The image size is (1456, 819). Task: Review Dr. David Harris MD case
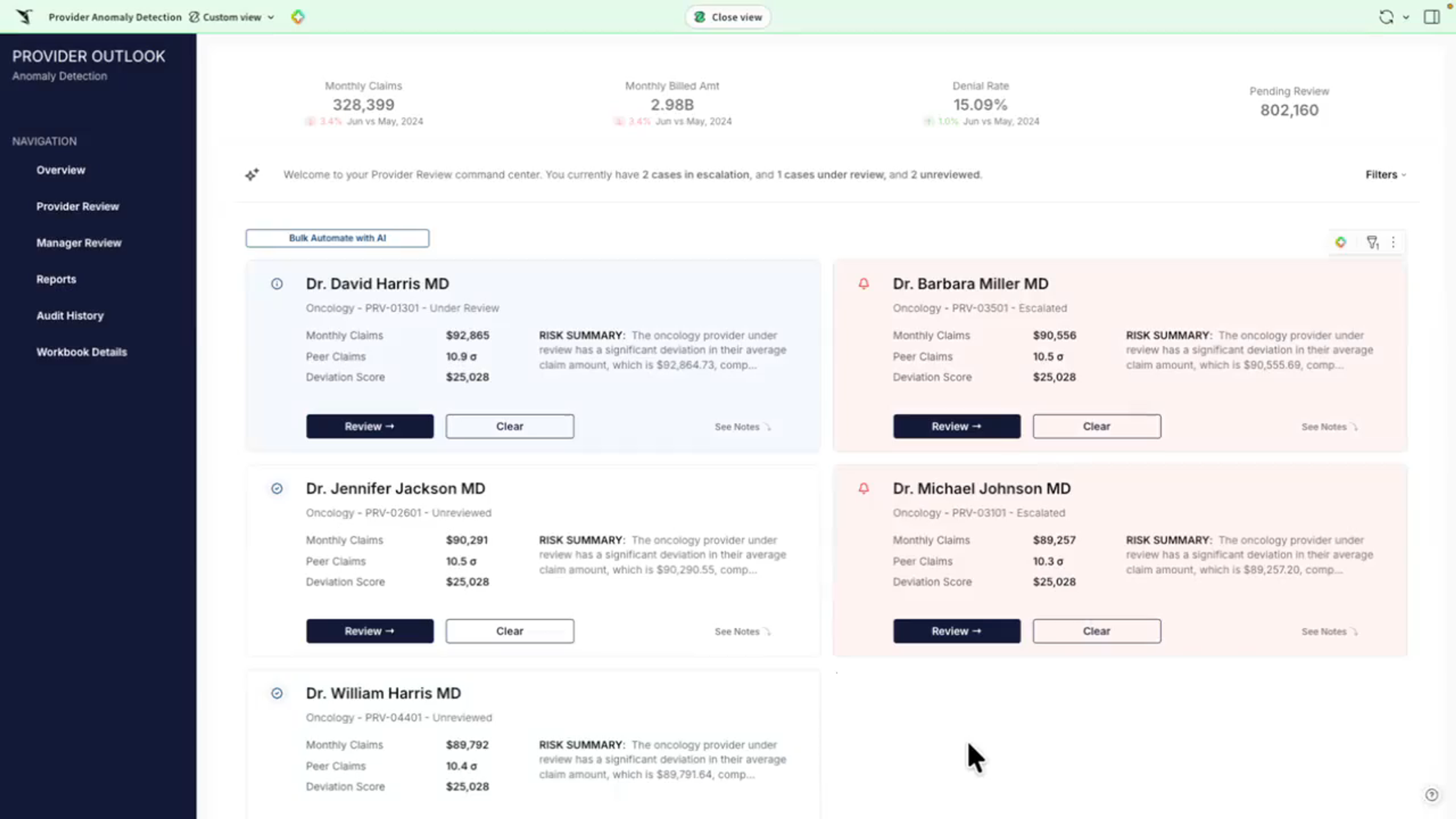coord(370,426)
